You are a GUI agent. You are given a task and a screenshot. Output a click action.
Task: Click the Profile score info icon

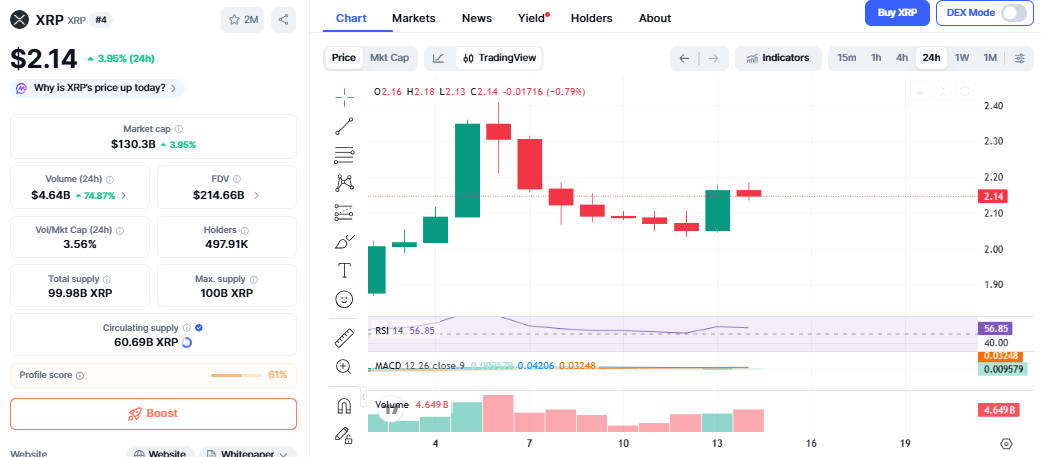(80, 376)
